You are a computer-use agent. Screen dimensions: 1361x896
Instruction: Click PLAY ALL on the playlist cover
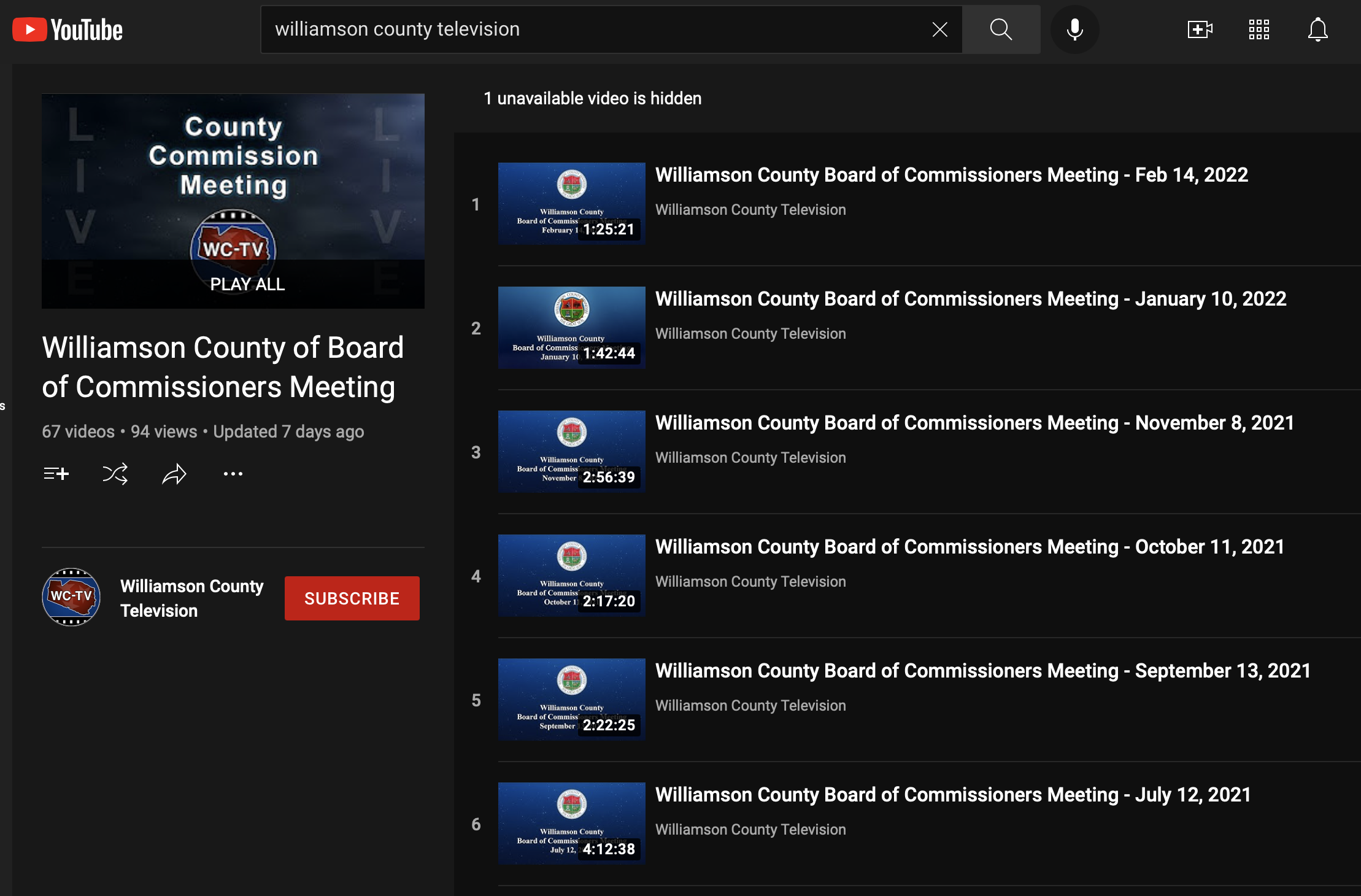pos(247,284)
